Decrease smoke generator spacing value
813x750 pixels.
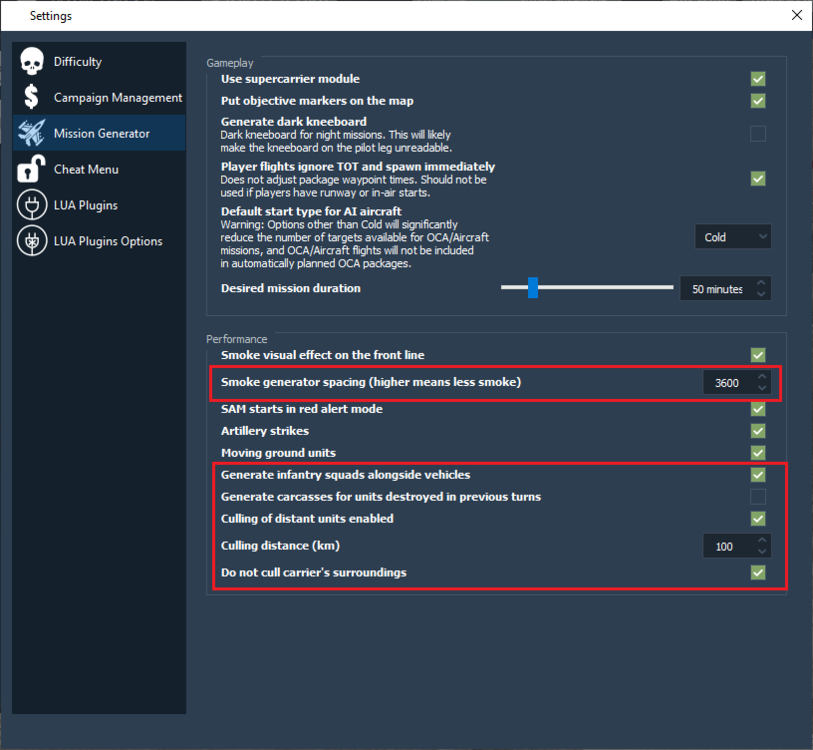[x=762, y=388]
